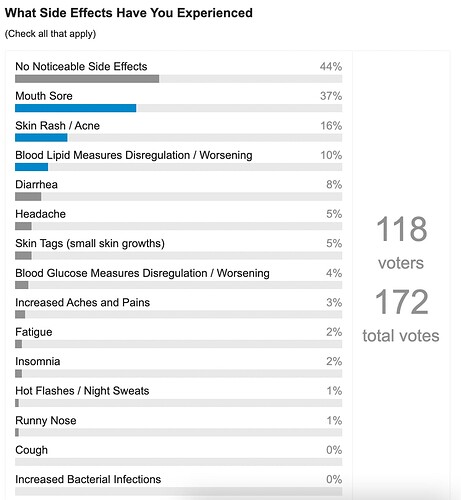
Task: Select the blue Mouth Sore bar
Action: 76,108
